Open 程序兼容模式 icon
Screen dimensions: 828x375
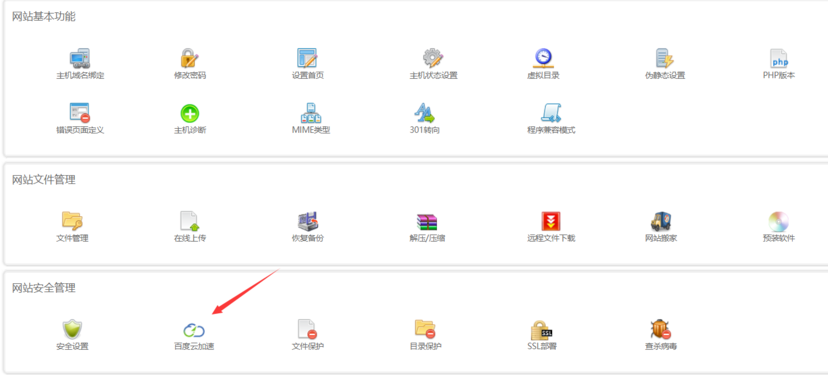pos(551,113)
